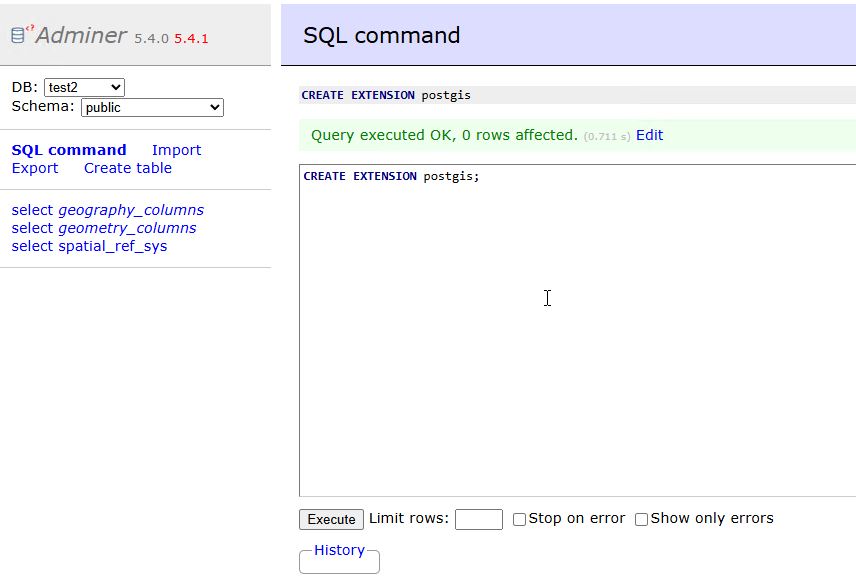Open the geometry_columns table structure

[127, 228]
